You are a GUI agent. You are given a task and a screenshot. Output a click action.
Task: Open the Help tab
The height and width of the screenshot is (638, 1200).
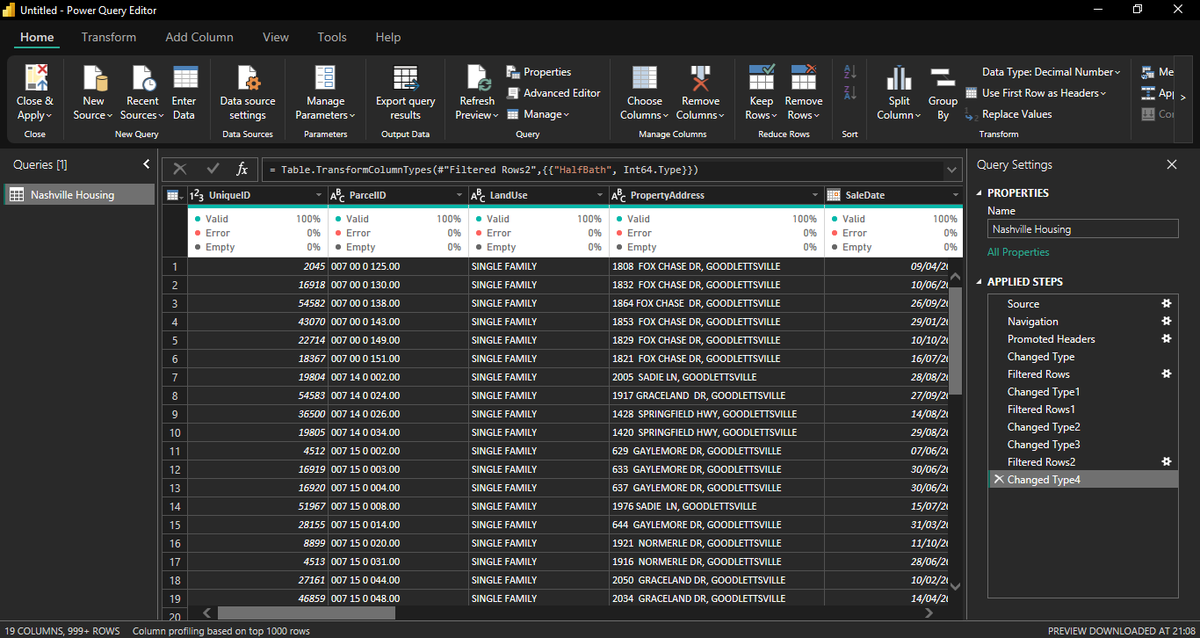tap(388, 37)
